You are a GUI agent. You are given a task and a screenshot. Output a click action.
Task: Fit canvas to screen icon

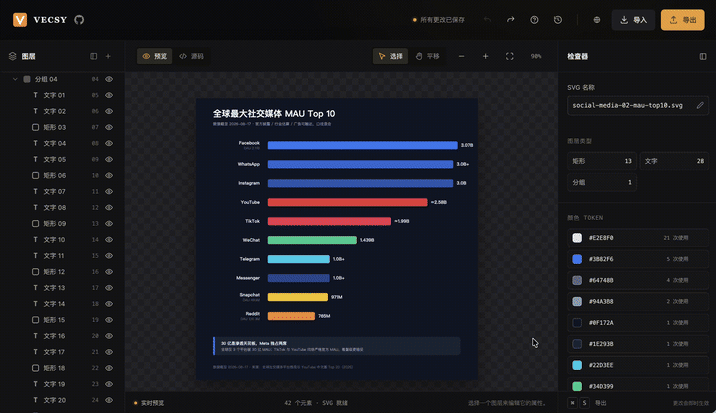point(510,56)
